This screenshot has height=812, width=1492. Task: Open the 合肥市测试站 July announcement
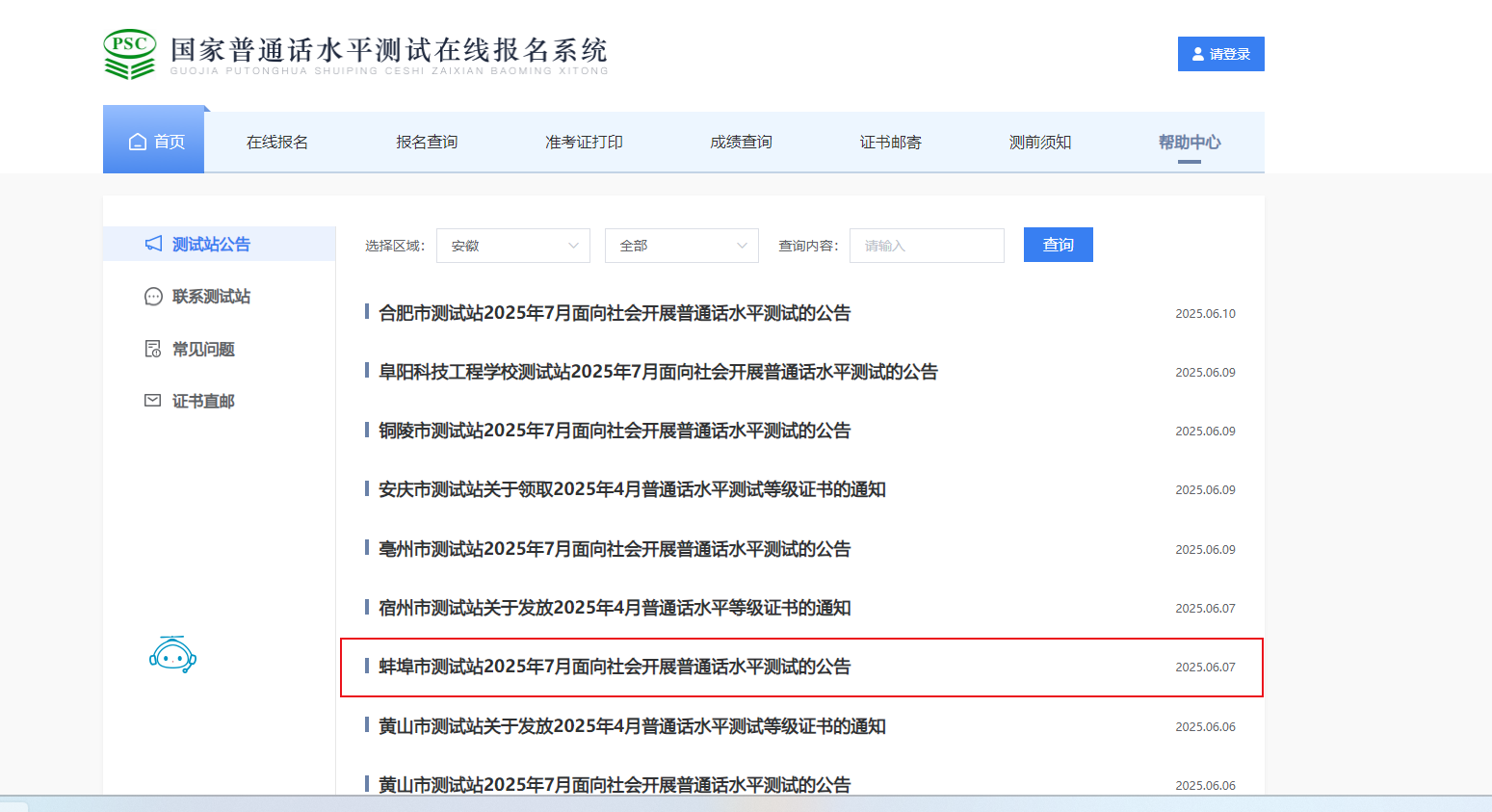(x=615, y=313)
